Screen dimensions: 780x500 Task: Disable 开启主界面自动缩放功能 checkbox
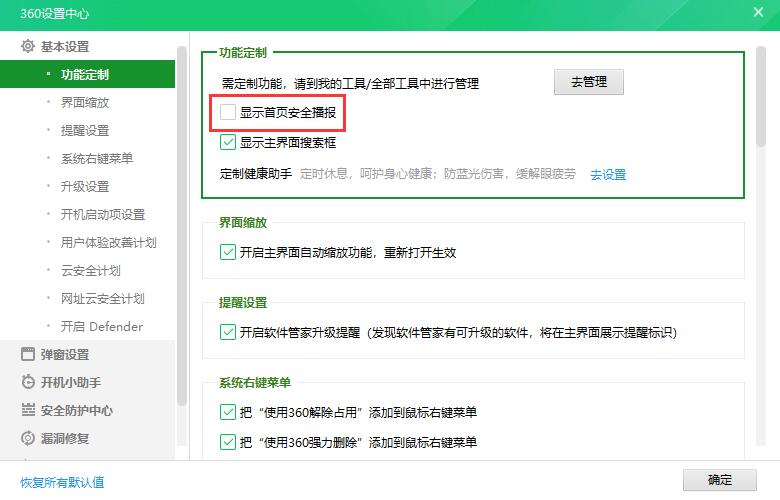point(228,252)
